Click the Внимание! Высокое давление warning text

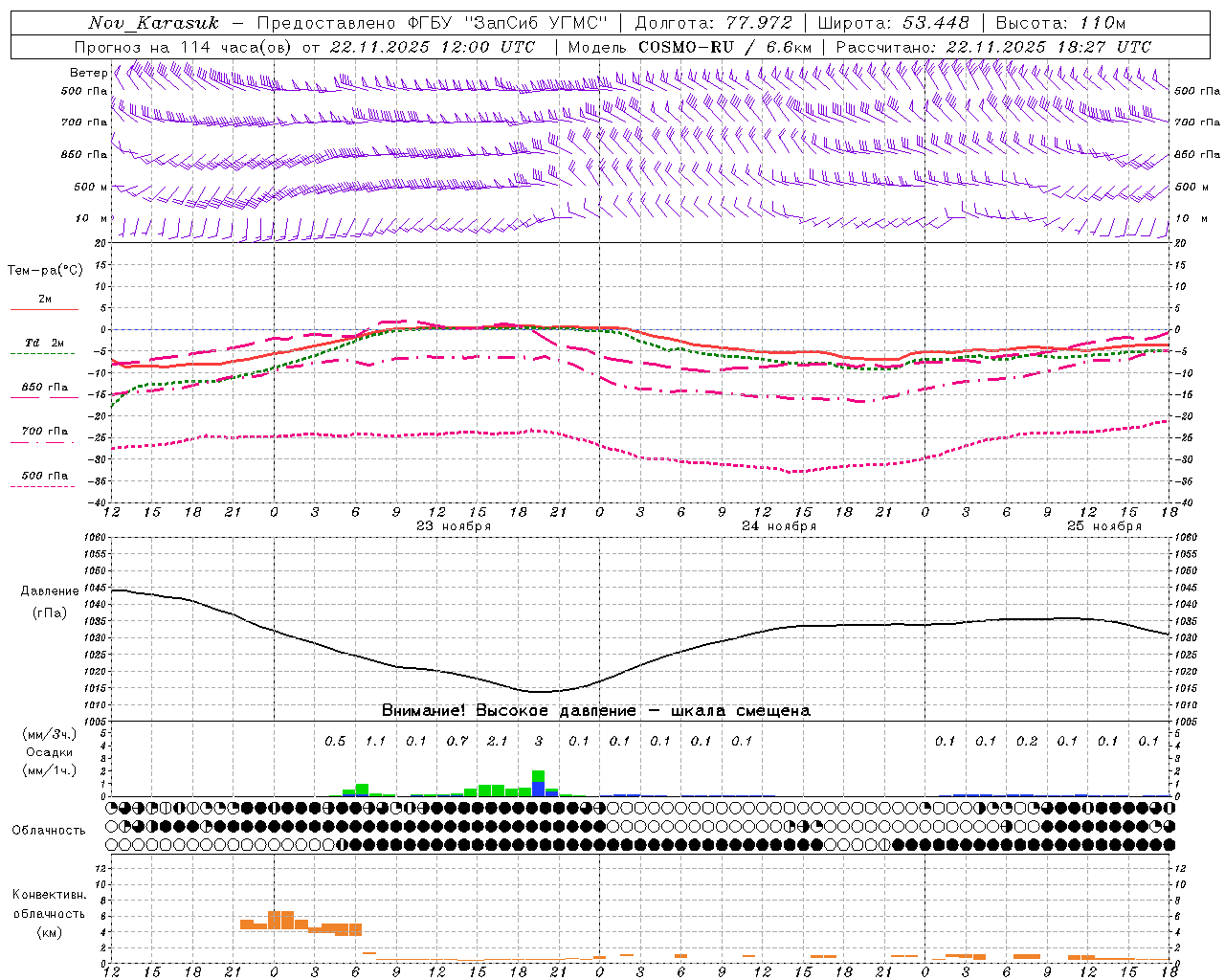coord(595,711)
